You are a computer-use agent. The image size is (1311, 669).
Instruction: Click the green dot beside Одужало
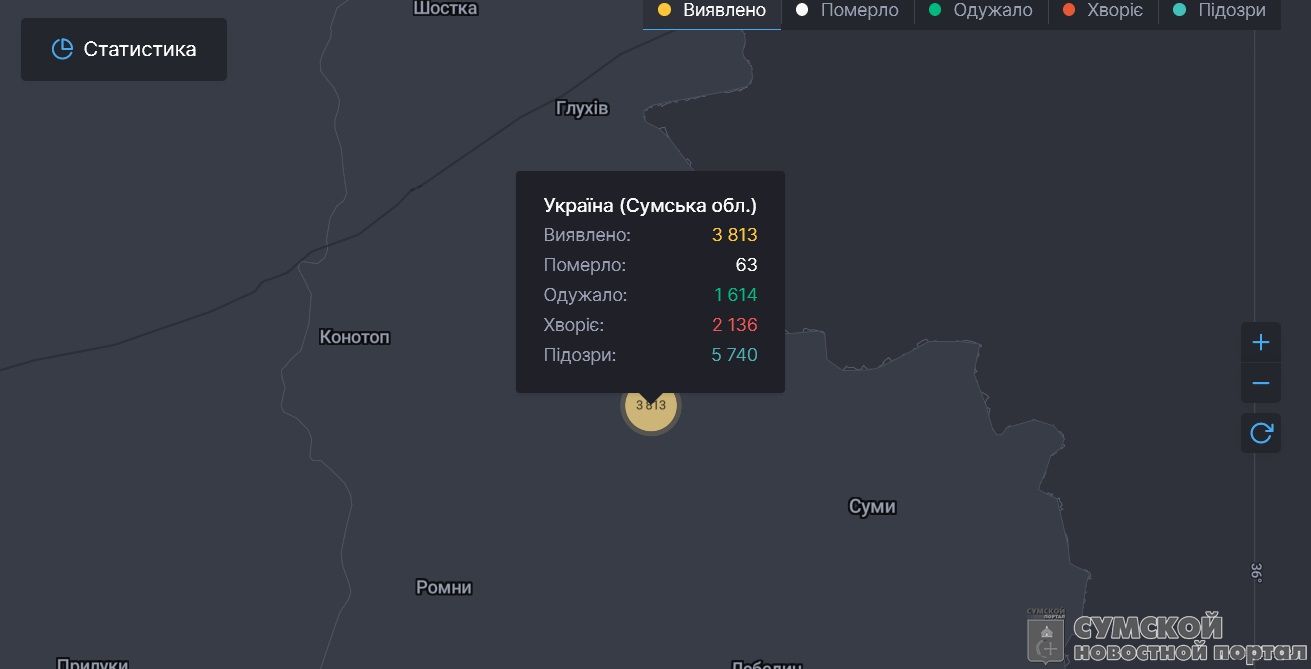click(x=935, y=11)
